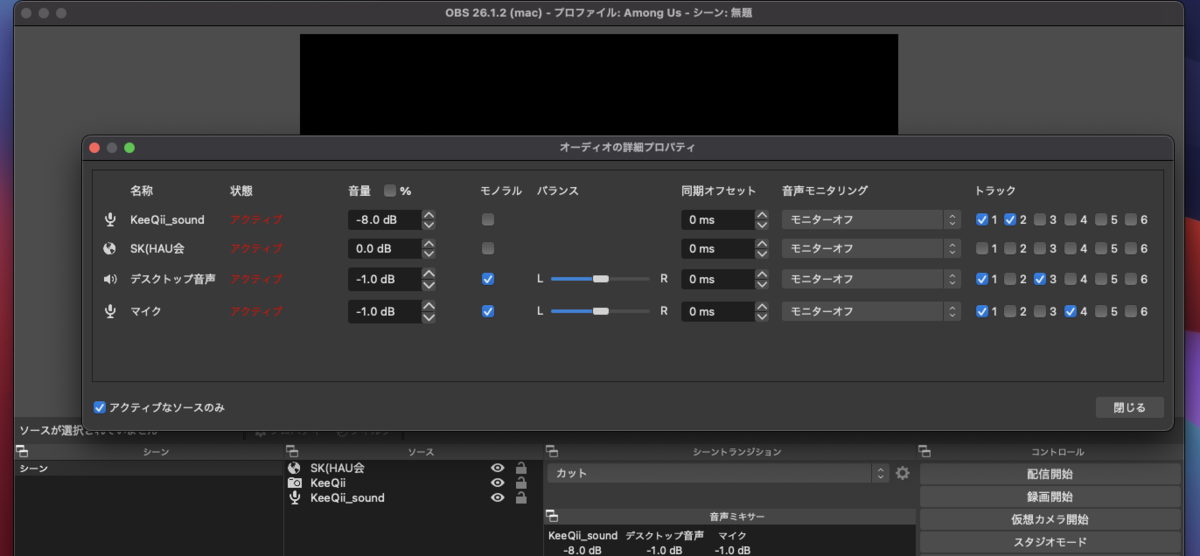1200x556 pixels.
Task: Click the globe icon next to SK(HAU会 row
Action: 110,248
